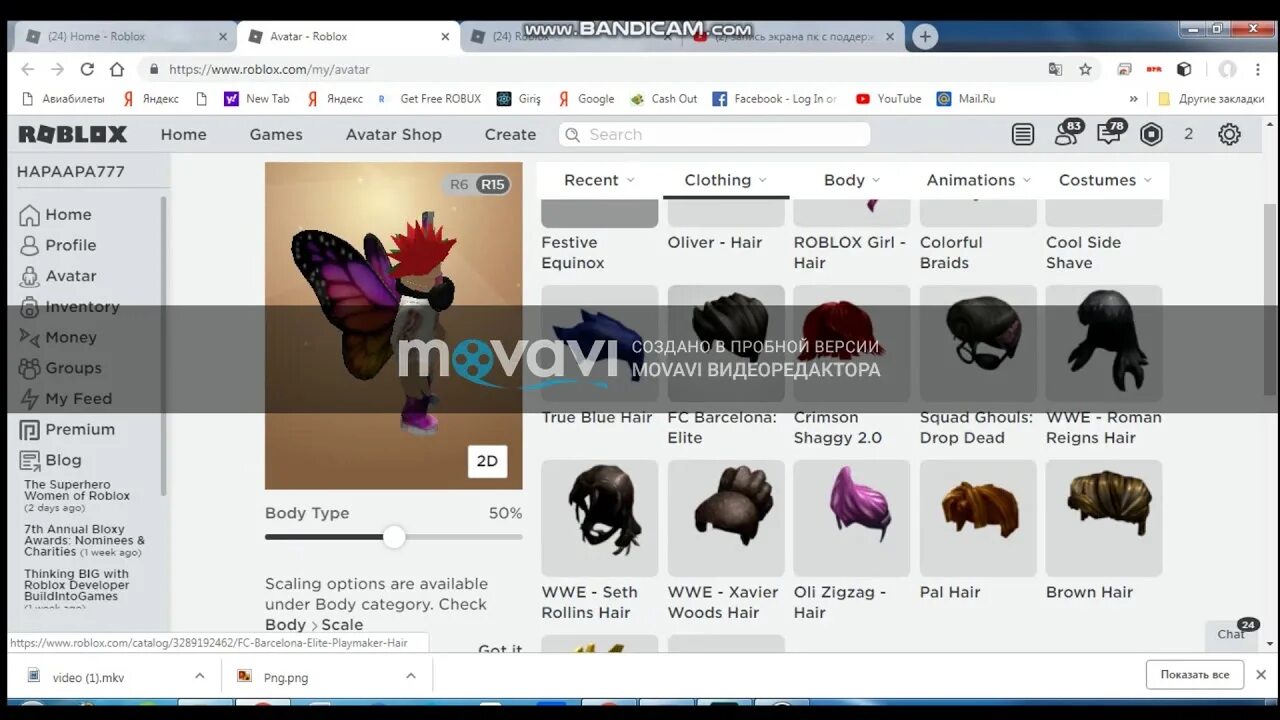Open menu arrow for video (1).mkv download

click(x=199, y=677)
